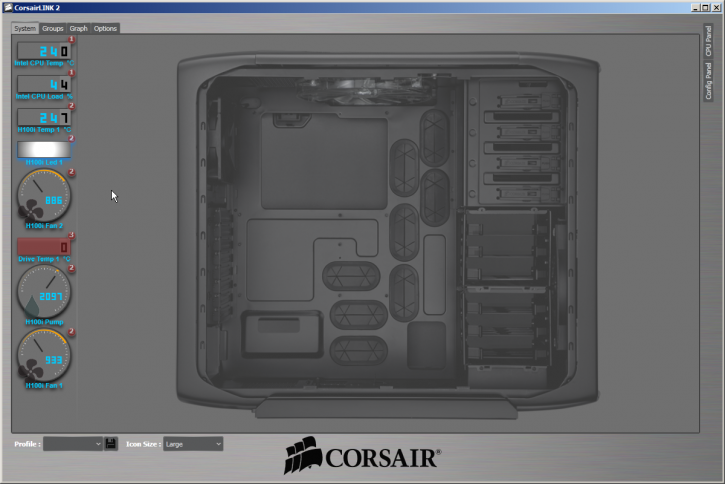Click the H100i Led 1 color bar
Viewport: 725px width, 484px height.
click(x=44, y=150)
